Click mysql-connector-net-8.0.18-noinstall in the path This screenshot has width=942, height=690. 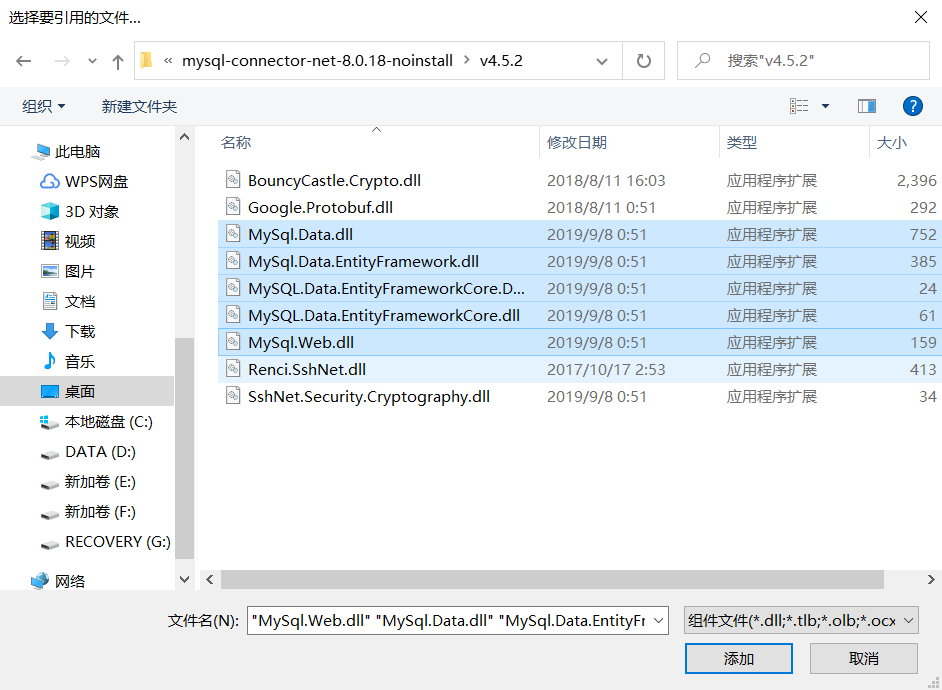[317, 61]
